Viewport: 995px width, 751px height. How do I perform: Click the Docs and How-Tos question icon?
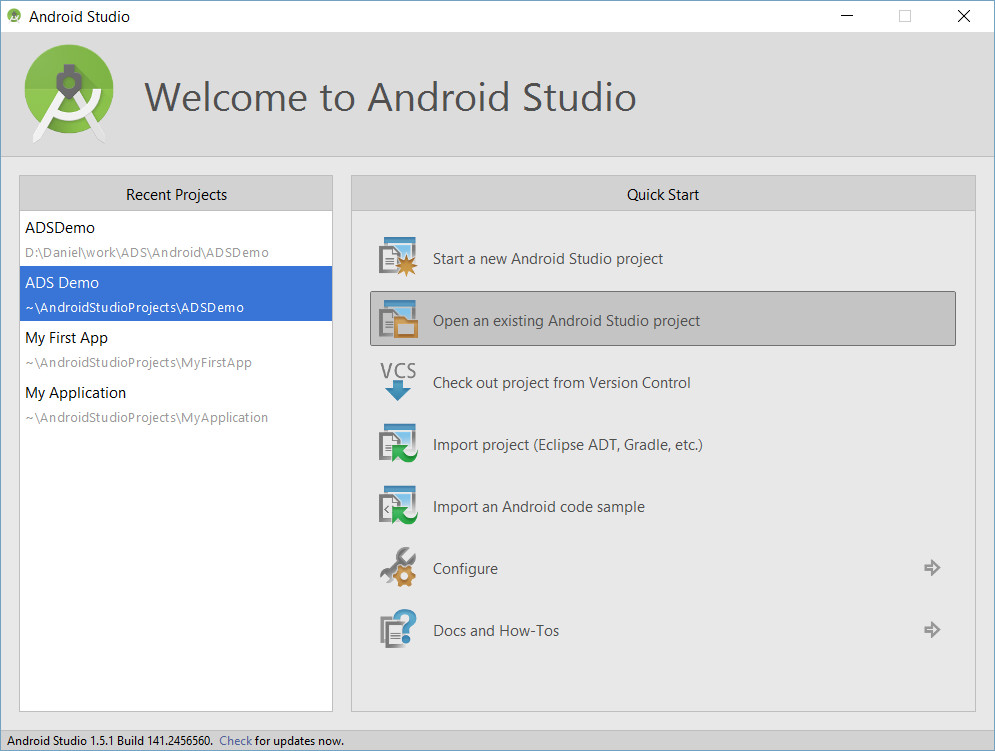pyautogui.click(x=398, y=629)
